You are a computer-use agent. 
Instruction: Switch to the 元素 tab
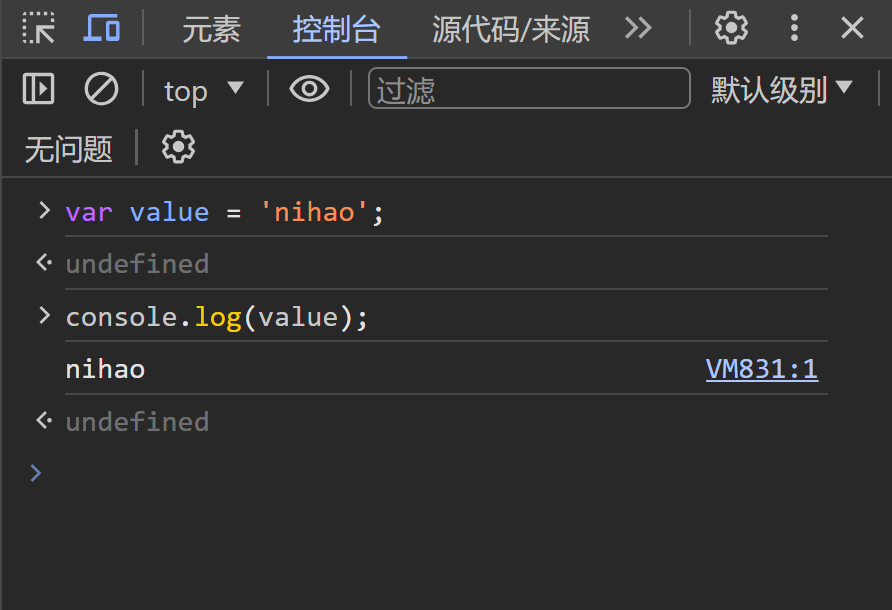click(x=210, y=30)
